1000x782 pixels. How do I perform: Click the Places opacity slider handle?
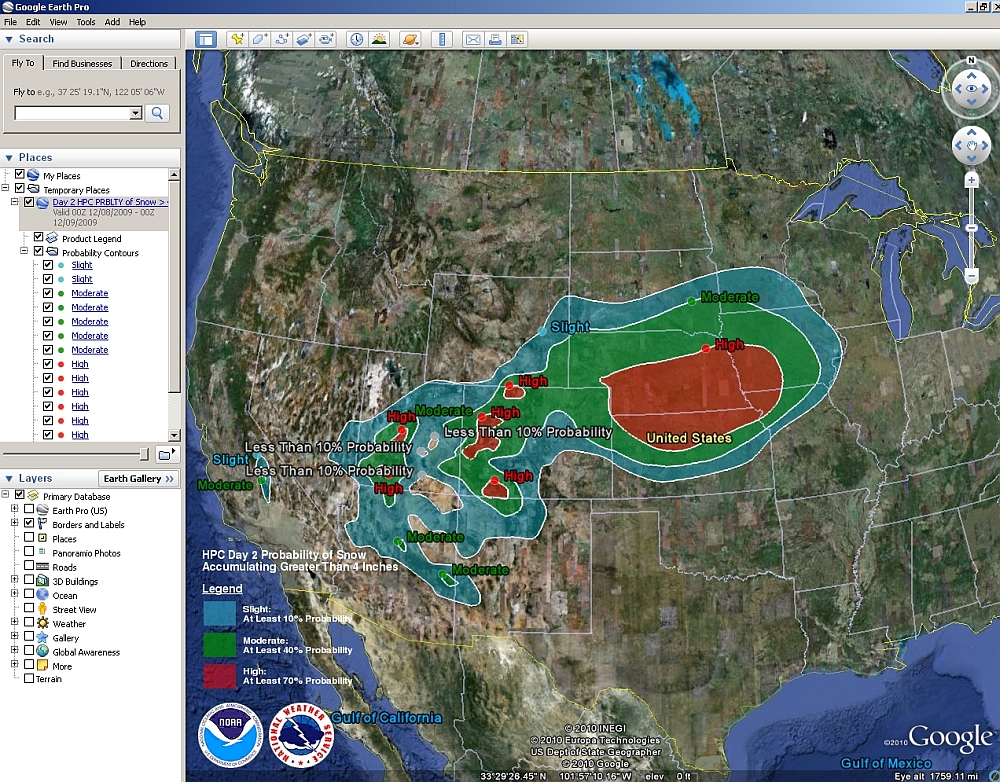[x=144, y=454]
